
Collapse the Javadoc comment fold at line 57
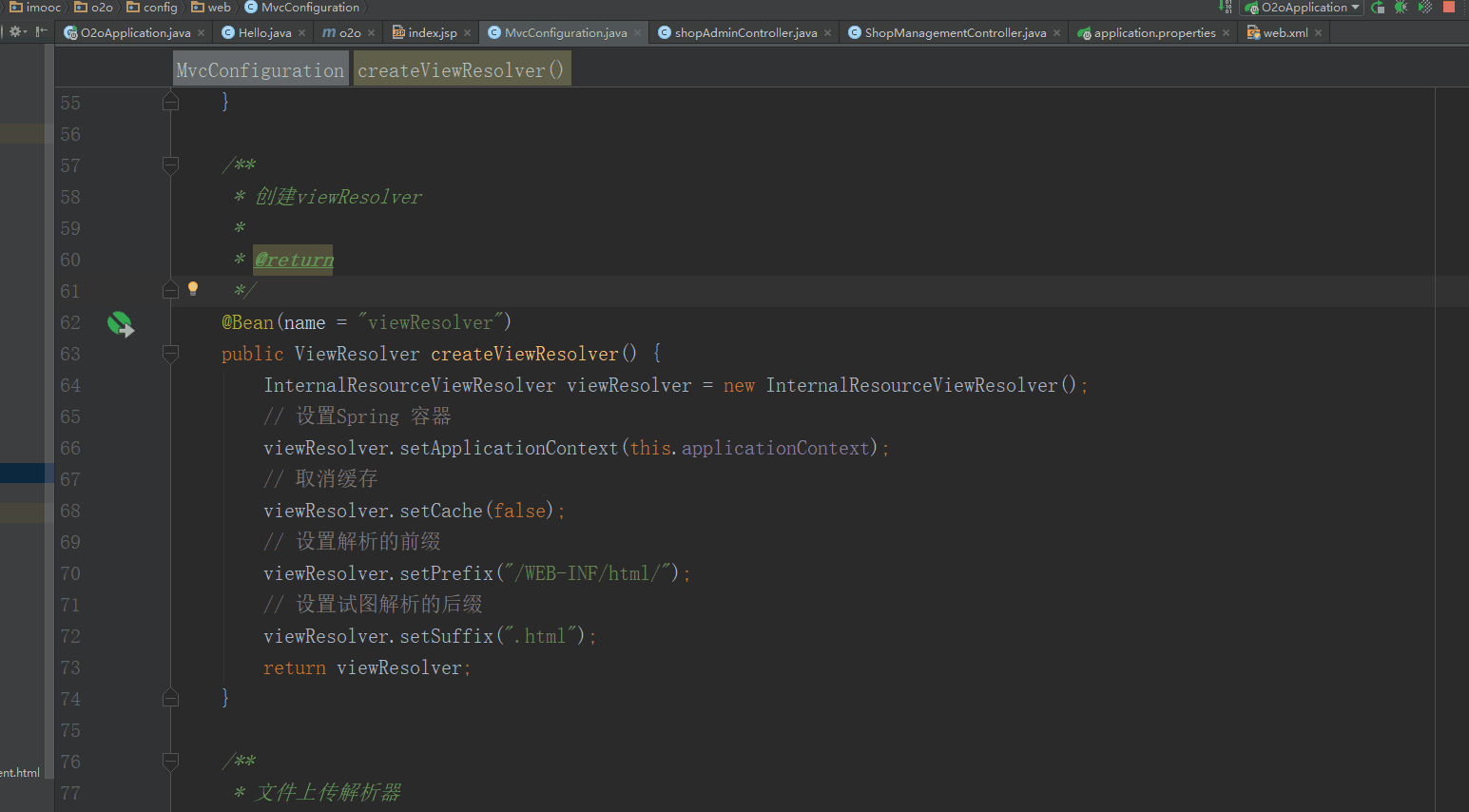click(x=171, y=165)
